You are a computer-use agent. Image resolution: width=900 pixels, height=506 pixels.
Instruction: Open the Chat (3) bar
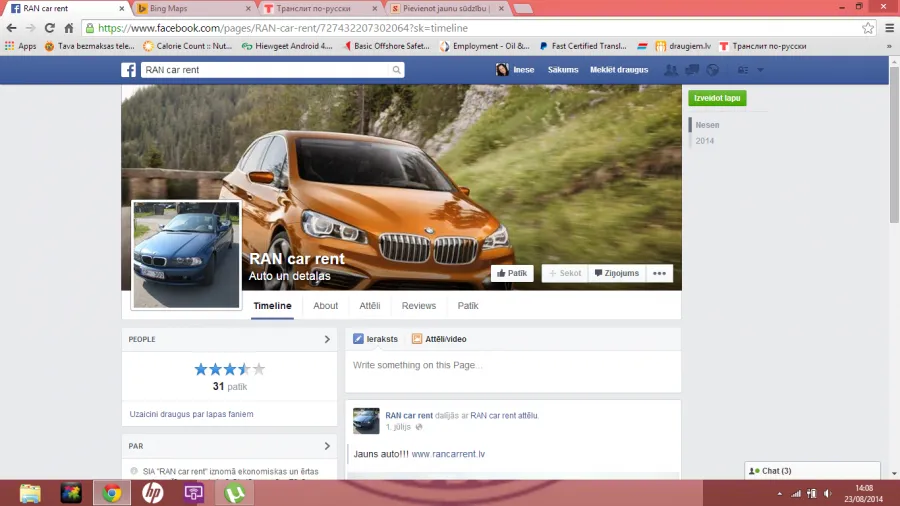(812, 471)
